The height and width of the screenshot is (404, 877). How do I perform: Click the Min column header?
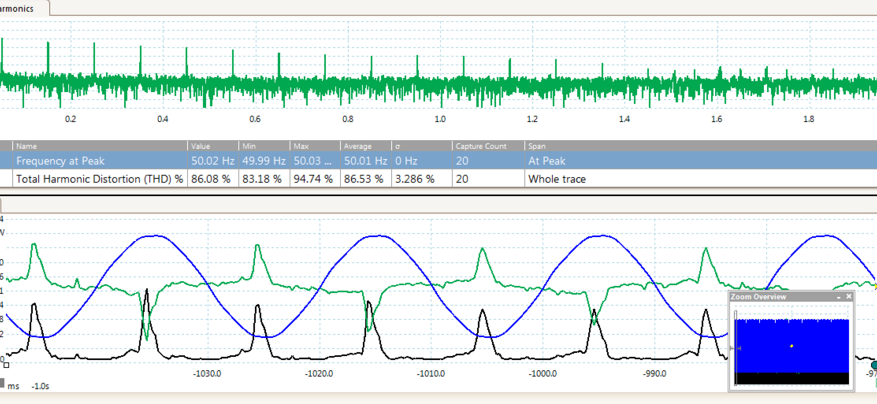[x=264, y=146]
